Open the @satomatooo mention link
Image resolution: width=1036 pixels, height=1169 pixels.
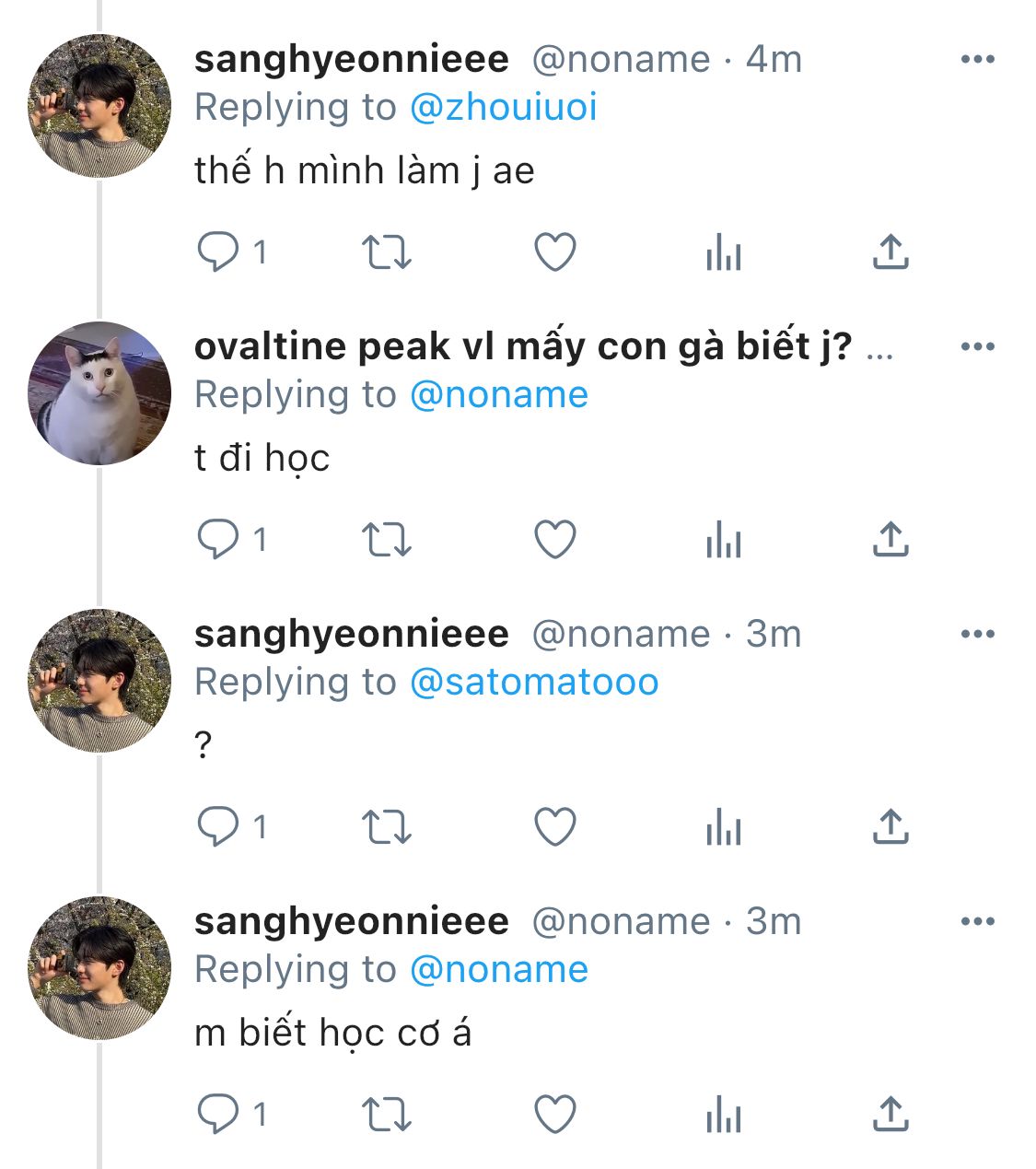[x=534, y=683]
